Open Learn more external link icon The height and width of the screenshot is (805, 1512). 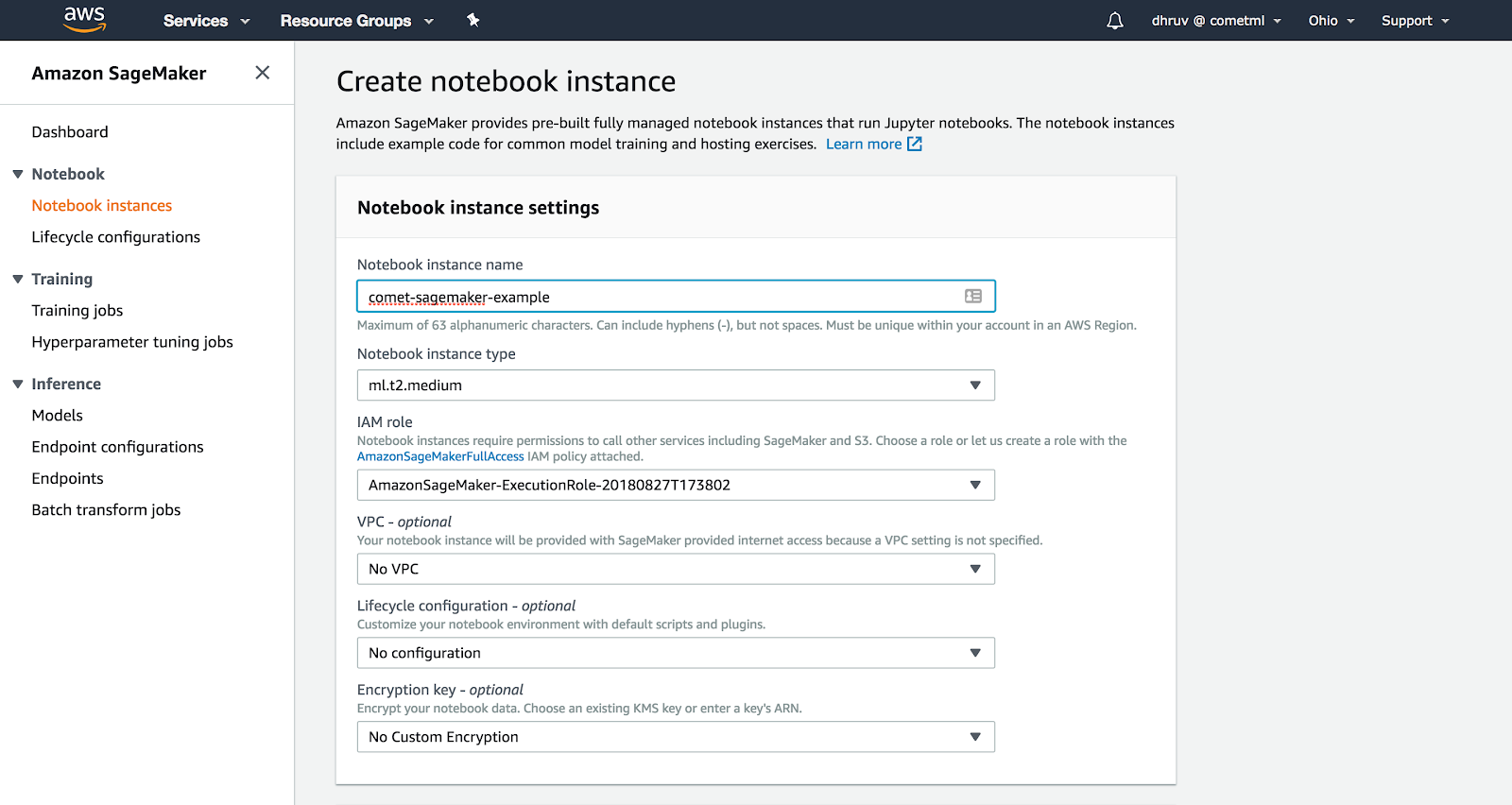coord(915,144)
